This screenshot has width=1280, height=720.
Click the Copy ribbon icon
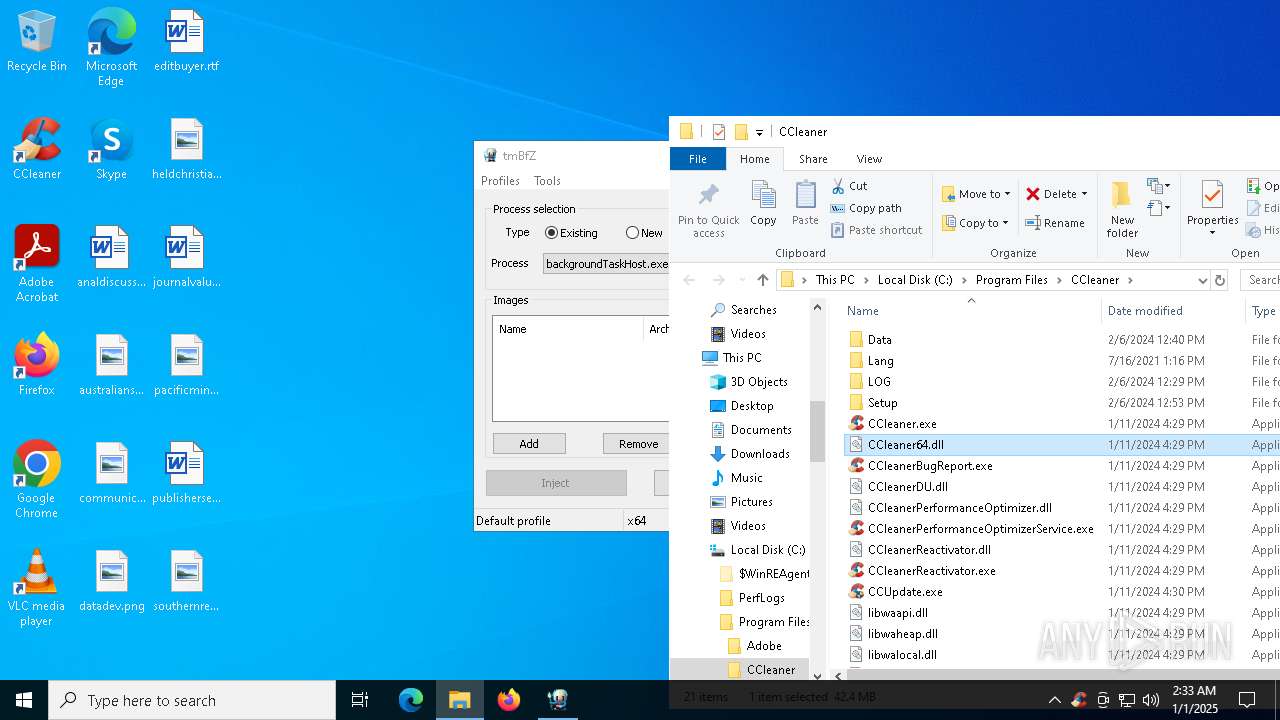pyautogui.click(x=763, y=203)
